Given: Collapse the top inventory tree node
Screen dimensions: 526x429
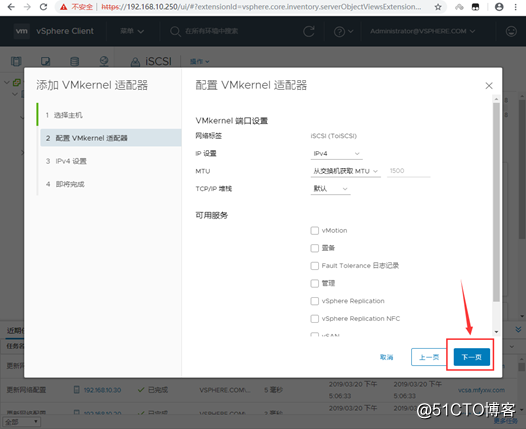Looking at the screenshot, I should pyautogui.click(x=7, y=82).
